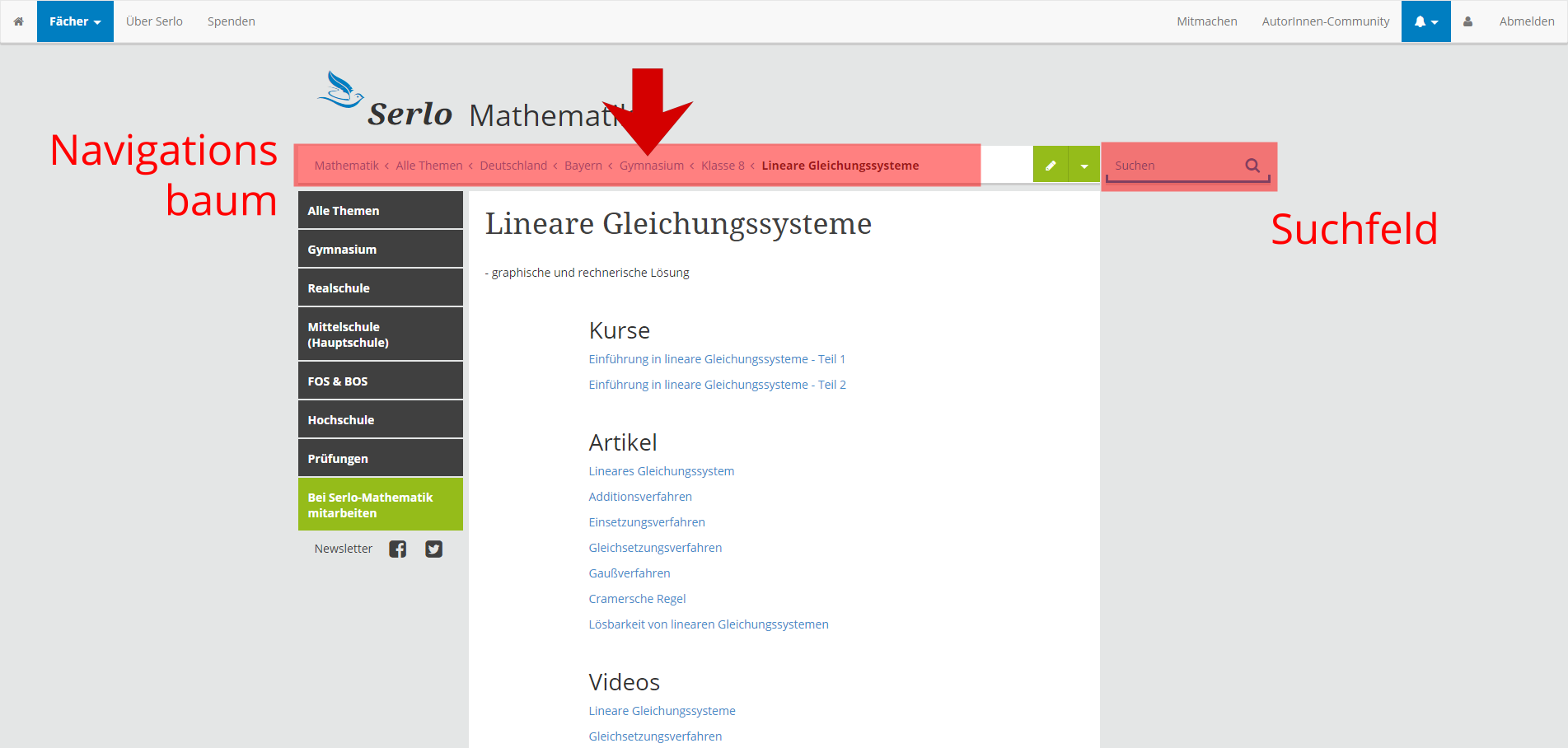Screen dimensions: 1568x748
Task: Open the Twitter icon
Action: click(x=434, y=549)
